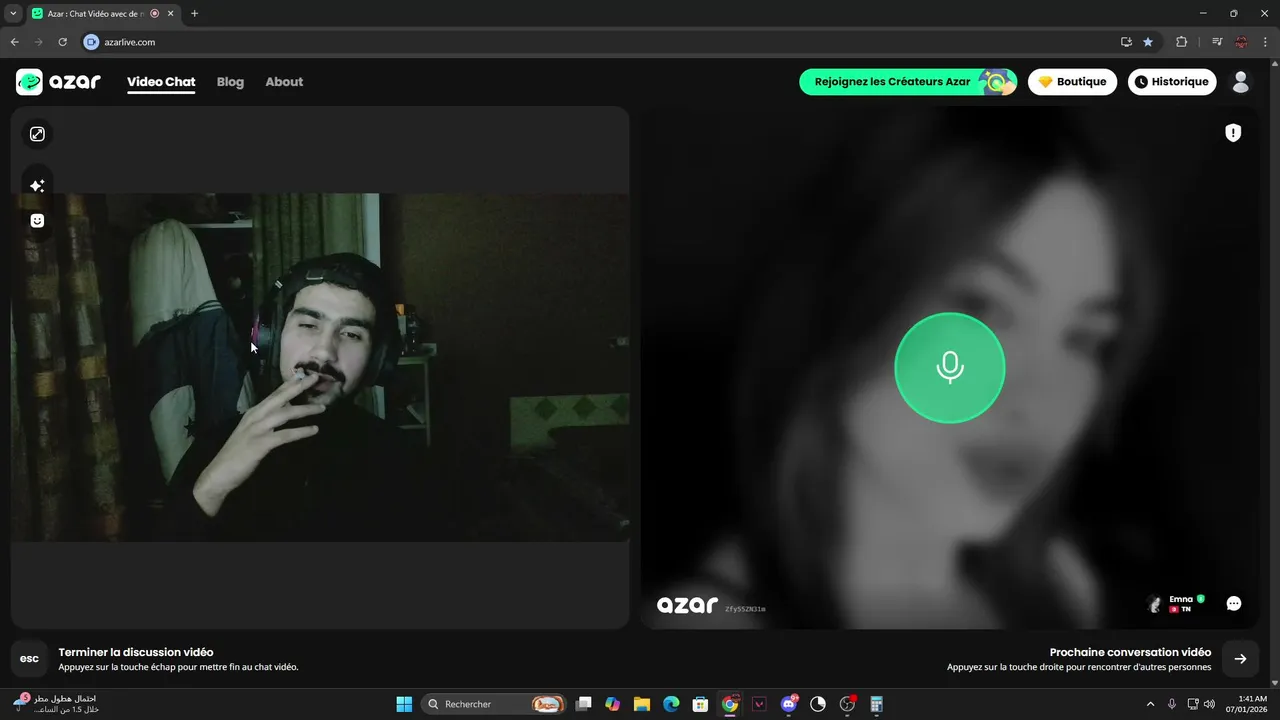Expand the hidden system tray icons
Viewport: 1280px width, 720px height.
[x=1150, y=704]
